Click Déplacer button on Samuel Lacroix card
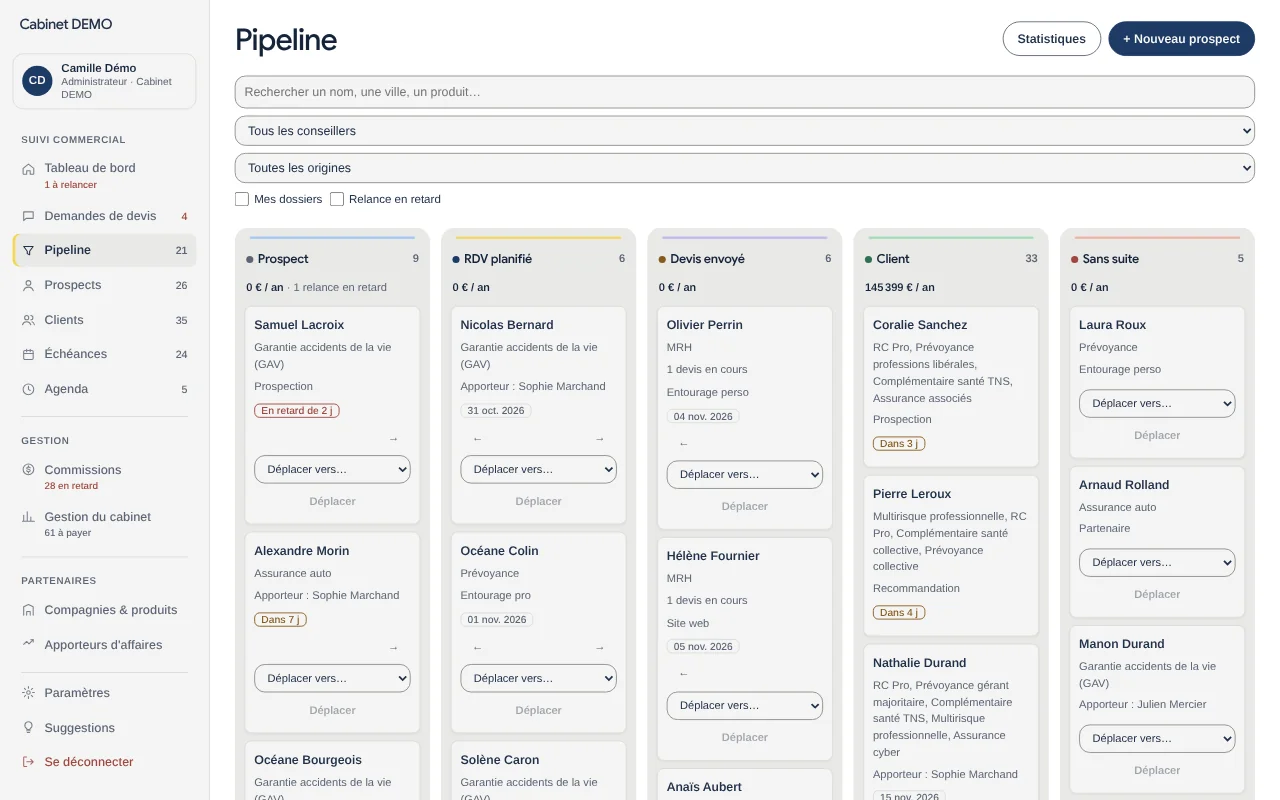 click(x=332, y=501)
